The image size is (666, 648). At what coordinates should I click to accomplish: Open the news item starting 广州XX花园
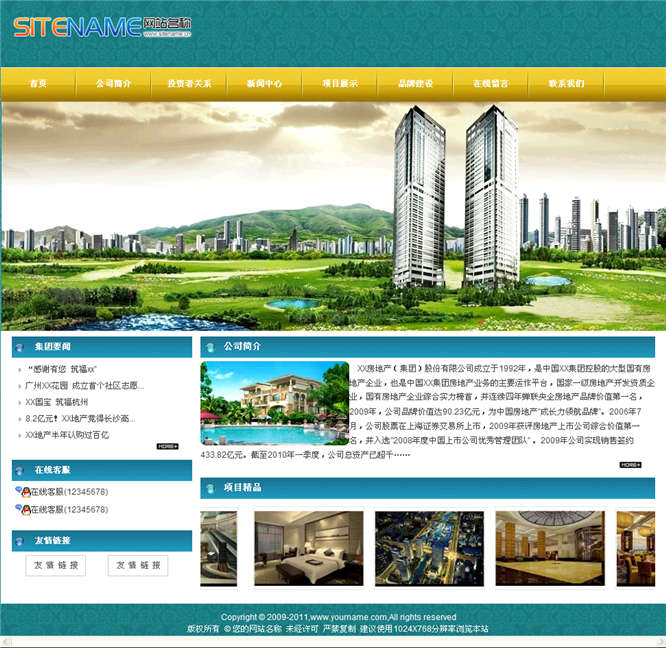click(84, 386)
